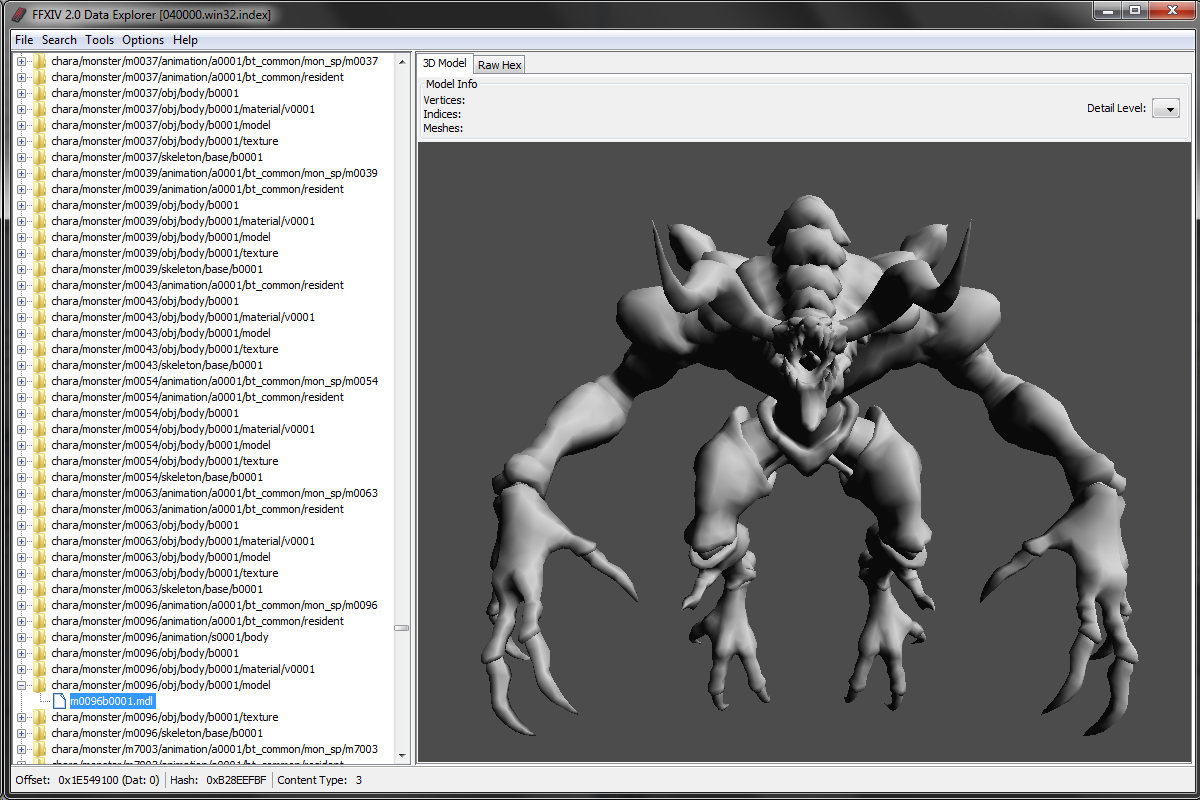Expand the m0043/obj/body/b0001/texture folder

[22, 349]
